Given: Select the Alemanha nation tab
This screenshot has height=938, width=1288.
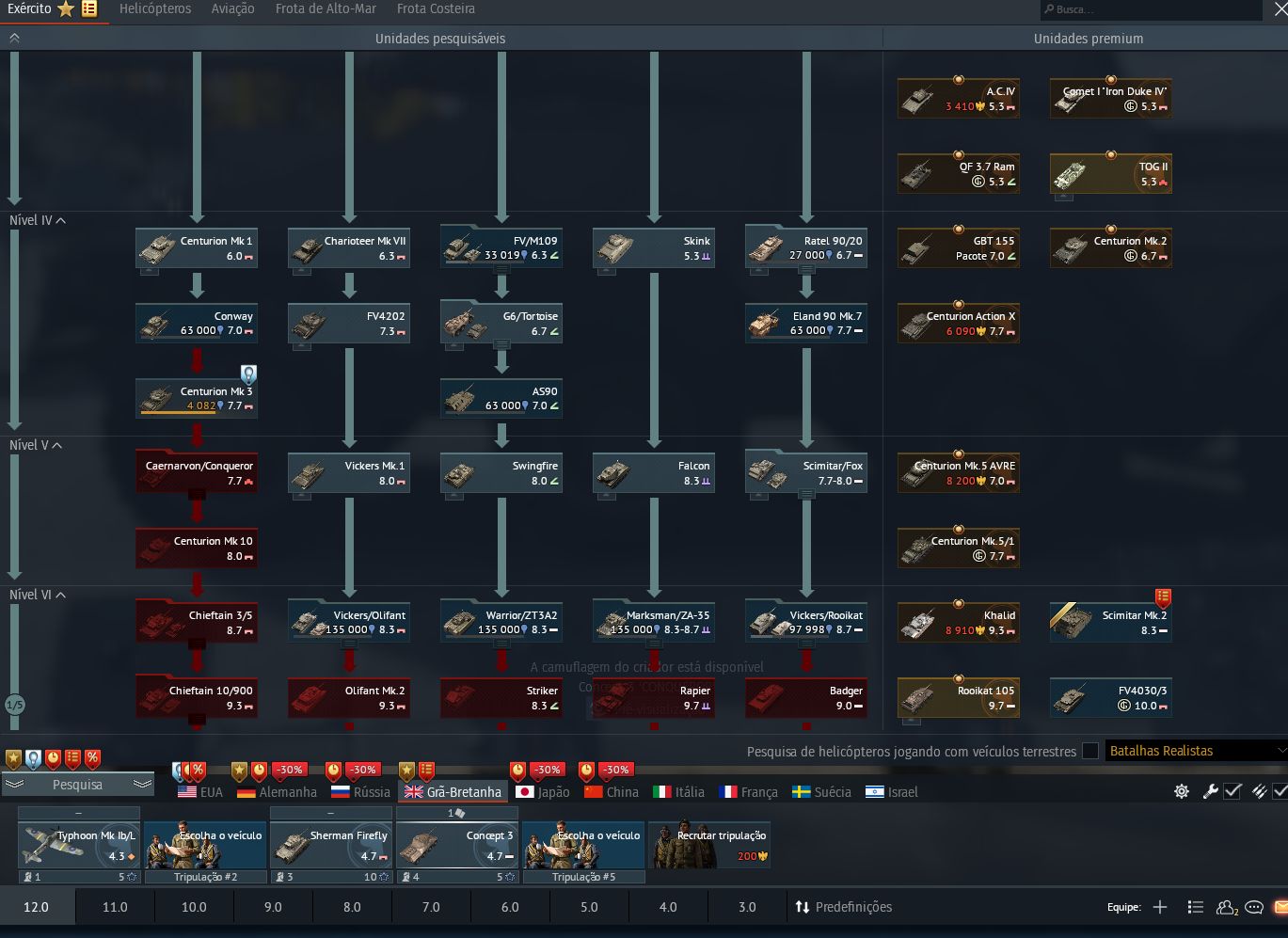Looking at the screenshot, I should (277, 792).
